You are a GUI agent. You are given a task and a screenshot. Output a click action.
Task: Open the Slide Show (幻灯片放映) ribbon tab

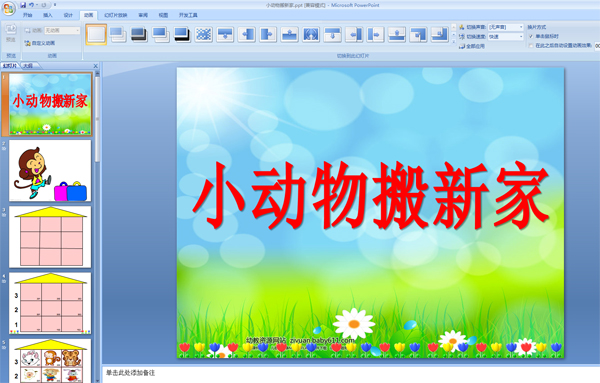point(116,15)
